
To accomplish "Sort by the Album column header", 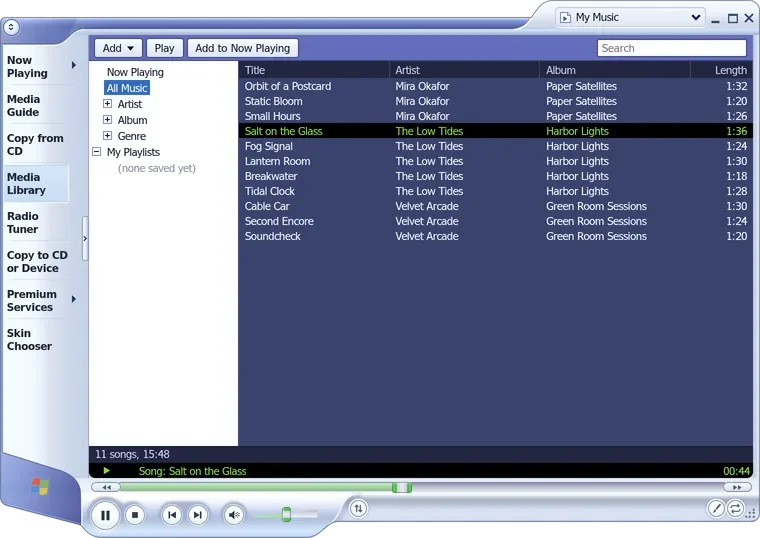I will (x=616, y=70).
